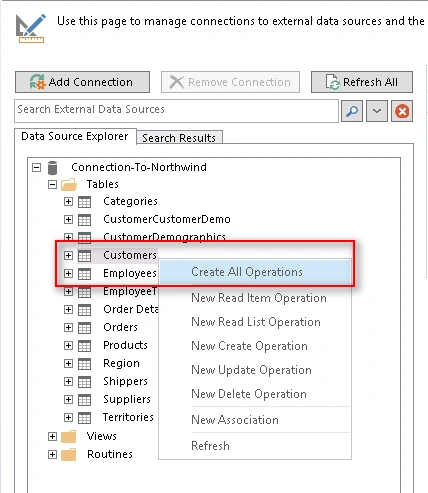This screenshot has height=493, width=428.
Task: Click the Categories table icon
Action: click(x=84, y=202)
